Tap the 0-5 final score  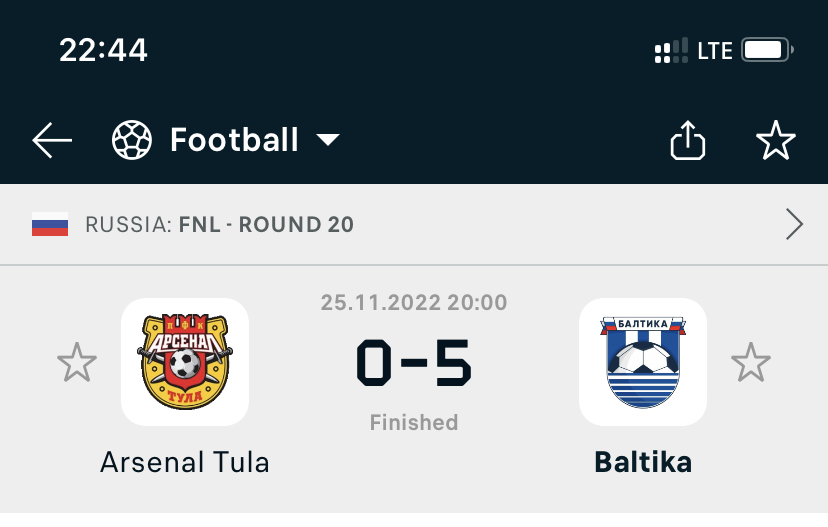click(414, 363)
